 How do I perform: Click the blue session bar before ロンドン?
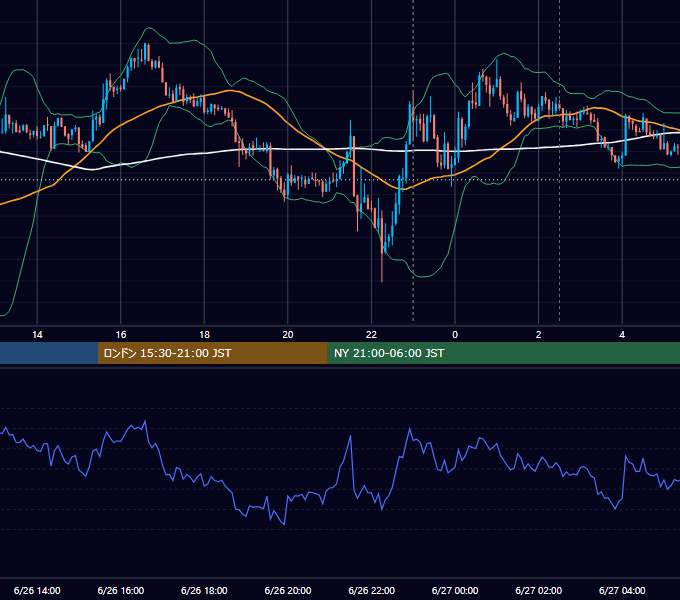[x=49, y=353]
